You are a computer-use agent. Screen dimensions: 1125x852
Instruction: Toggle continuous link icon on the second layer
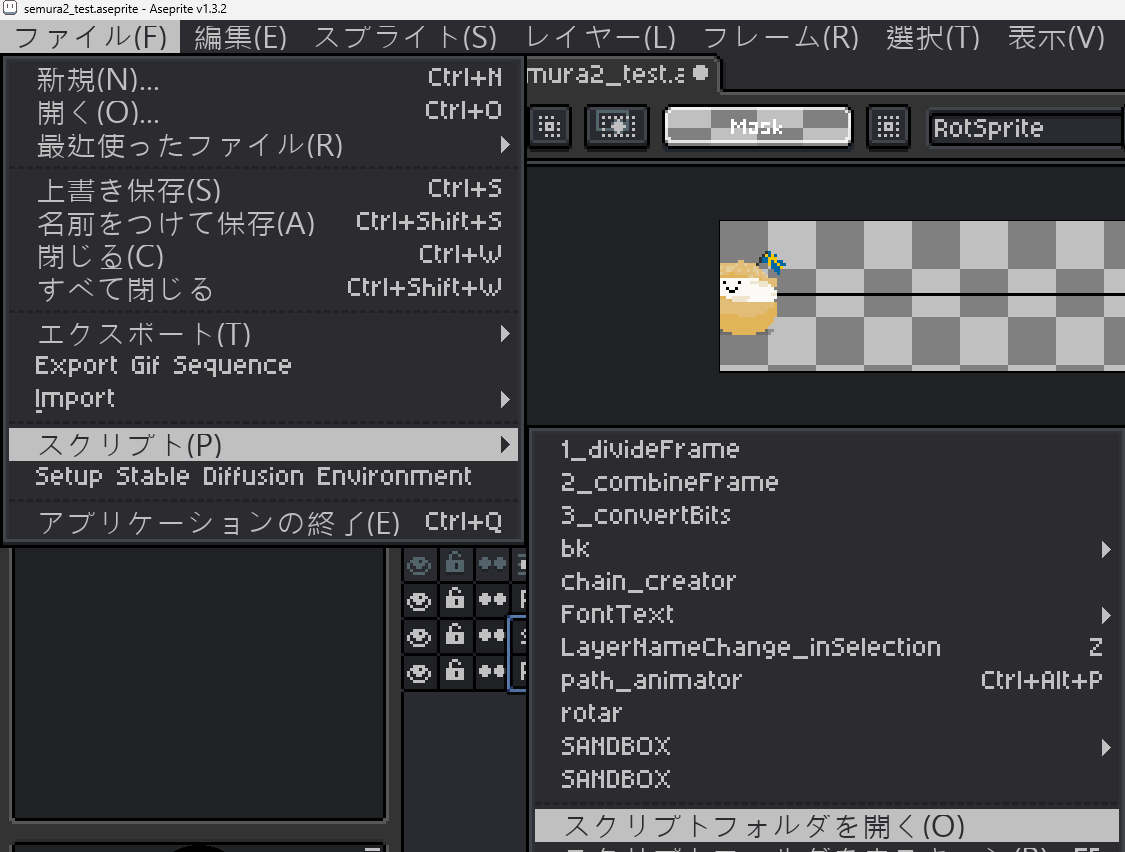(x=492, y=635)
